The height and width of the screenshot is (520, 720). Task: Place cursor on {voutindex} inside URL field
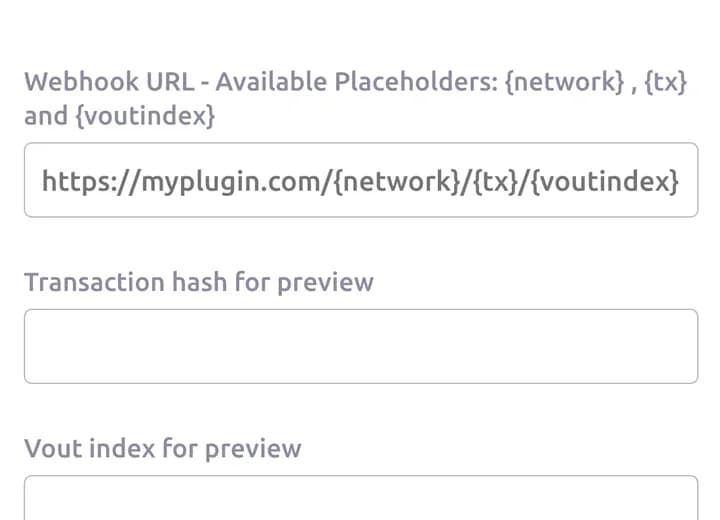click(604, 181)
